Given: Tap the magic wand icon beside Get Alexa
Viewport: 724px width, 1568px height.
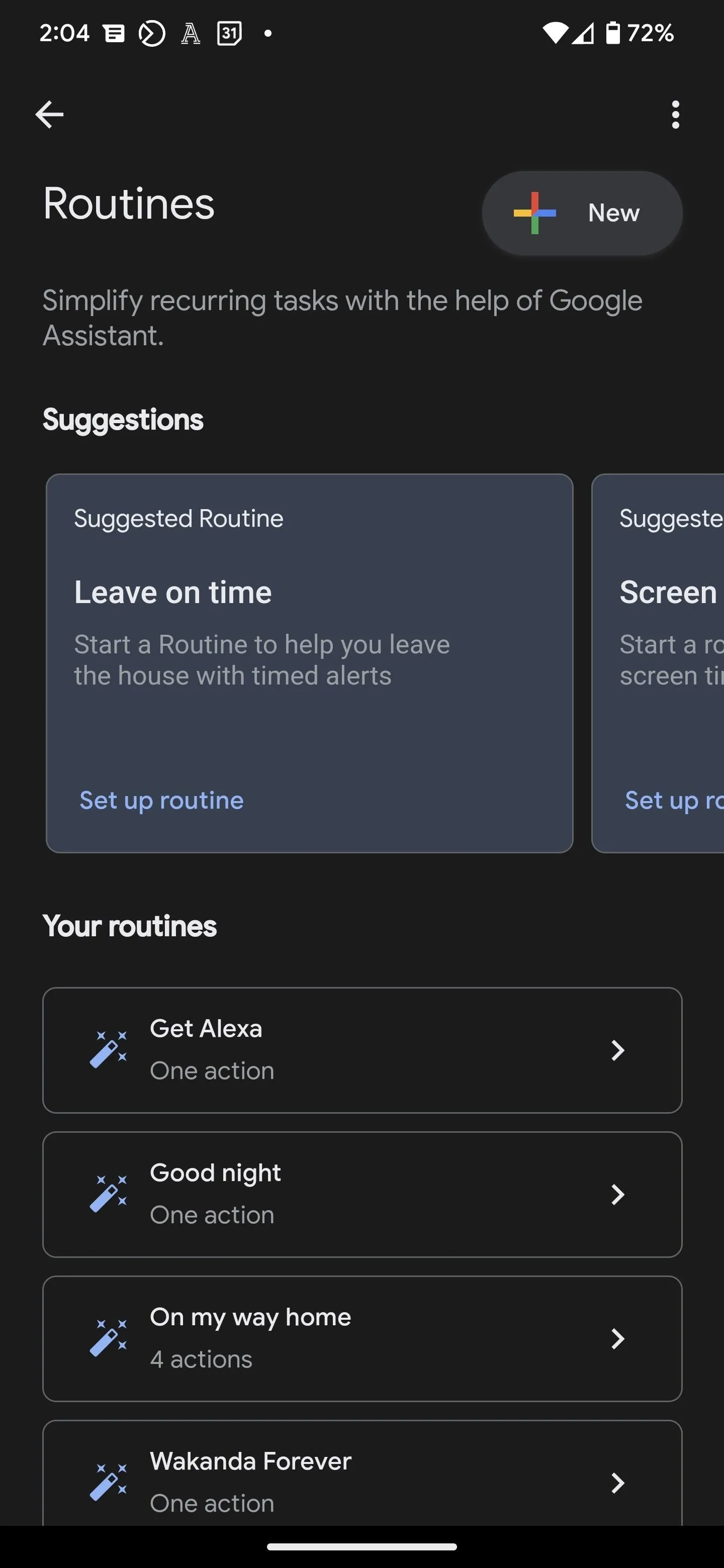Looking at the screenshot, I should [109, 1049].
